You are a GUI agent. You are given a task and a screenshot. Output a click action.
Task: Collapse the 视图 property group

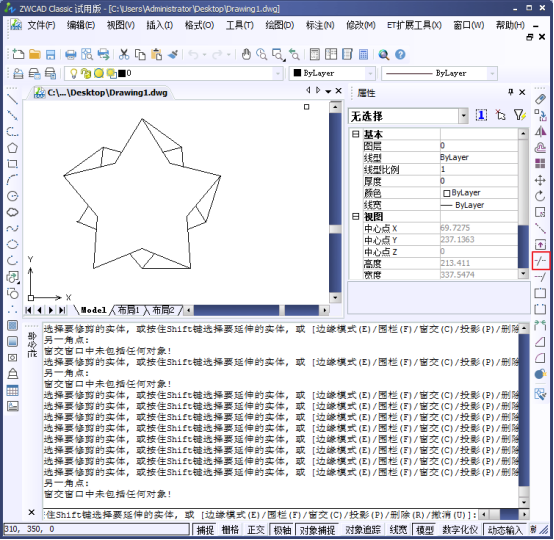point(356,216)
